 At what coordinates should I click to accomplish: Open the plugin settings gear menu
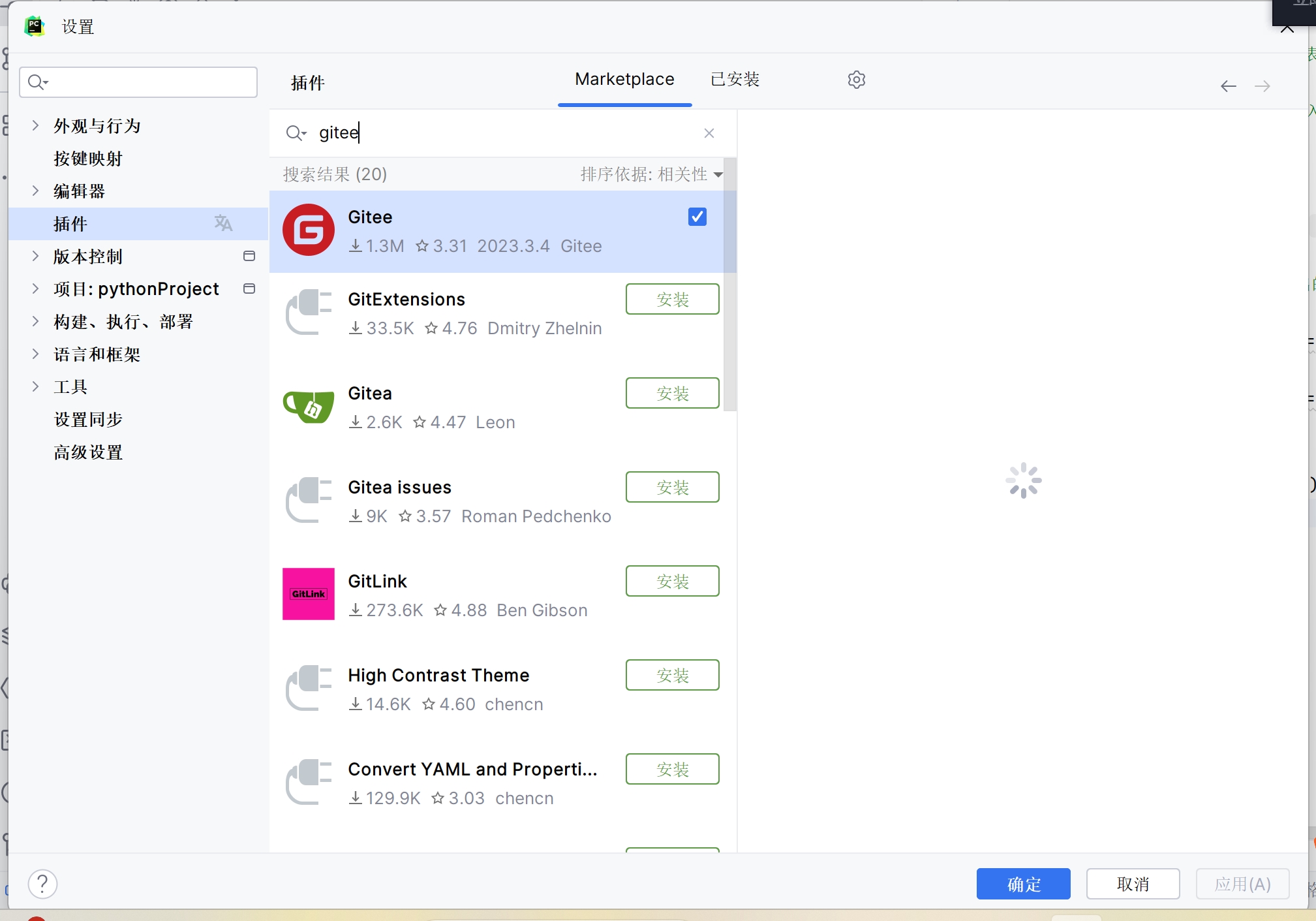click(856, 80)
